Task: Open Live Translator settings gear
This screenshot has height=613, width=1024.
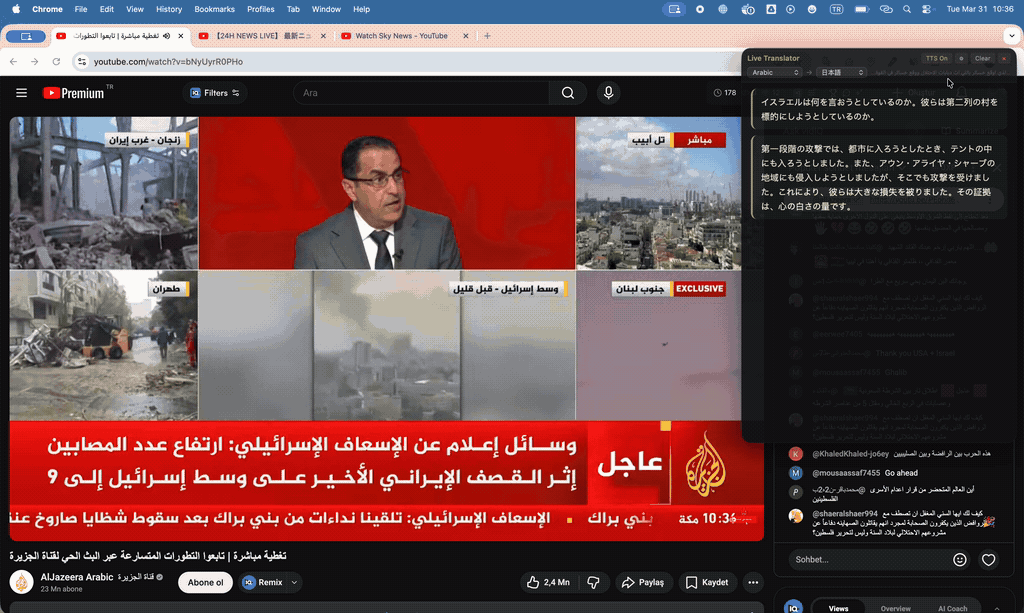Action: pyautogui.click(x=961, y=58)
